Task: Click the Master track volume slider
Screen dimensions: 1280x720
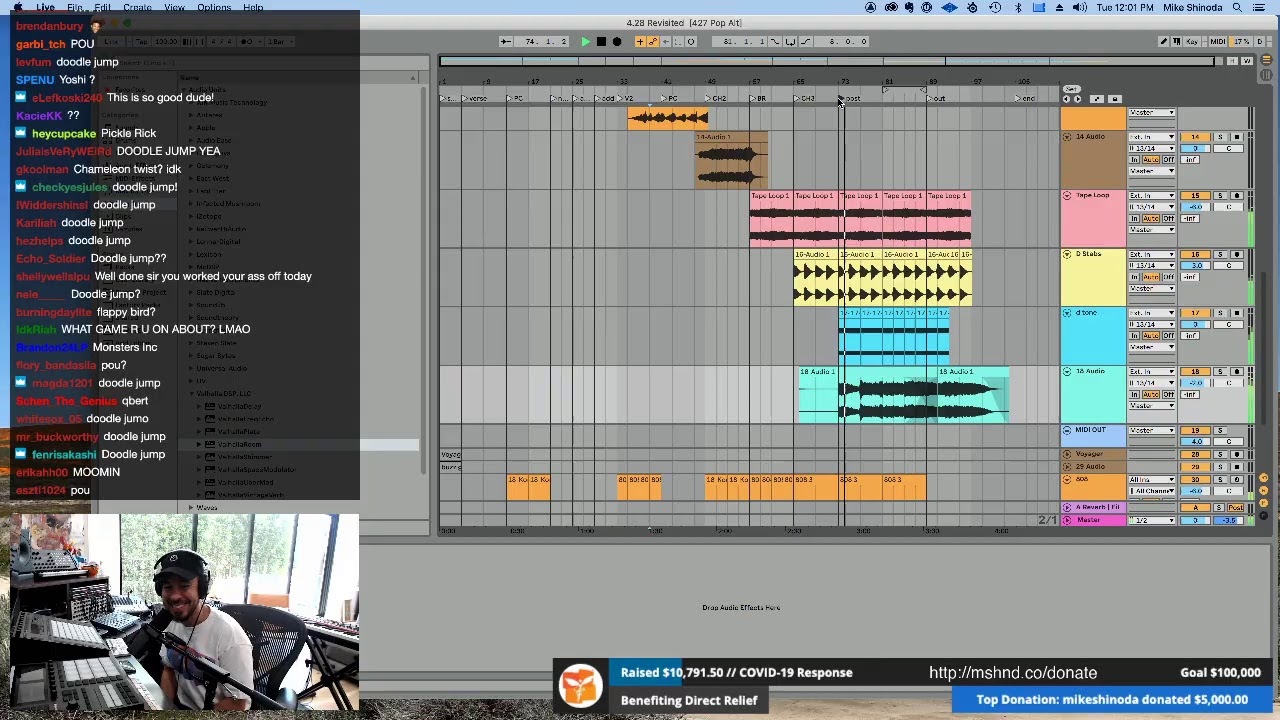Action: (x=1195, y=521)
